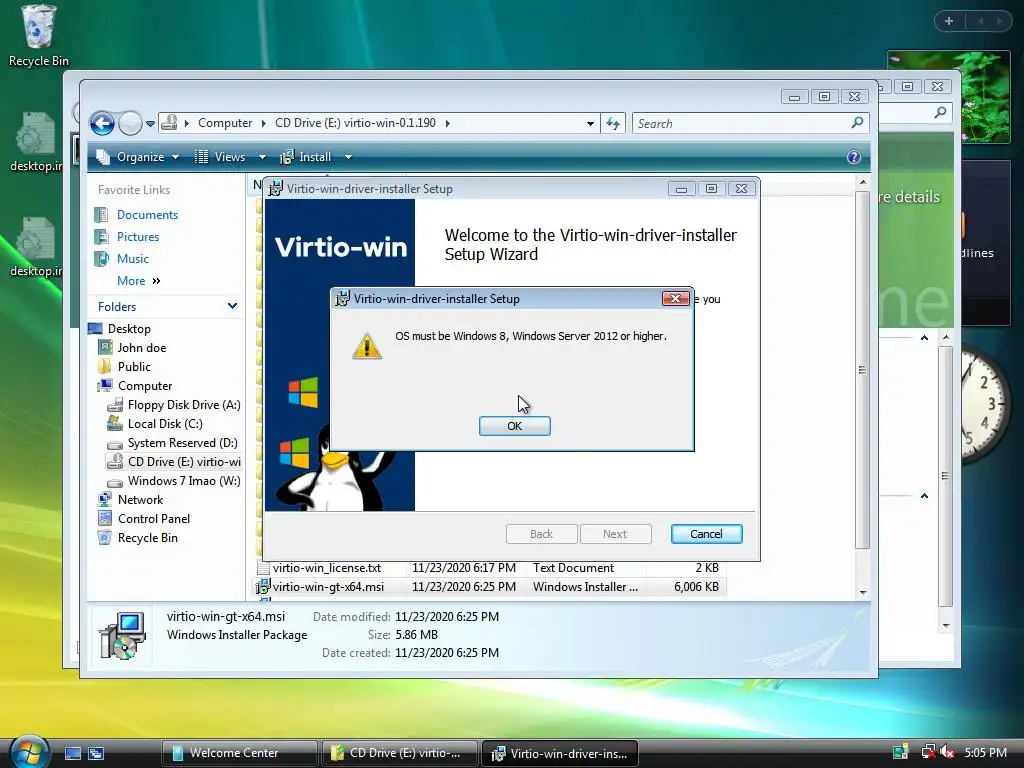Open Music favorite link
The width and height of the screenshot is (1024, 768).
pyautogui.click(x=133, y=259)
